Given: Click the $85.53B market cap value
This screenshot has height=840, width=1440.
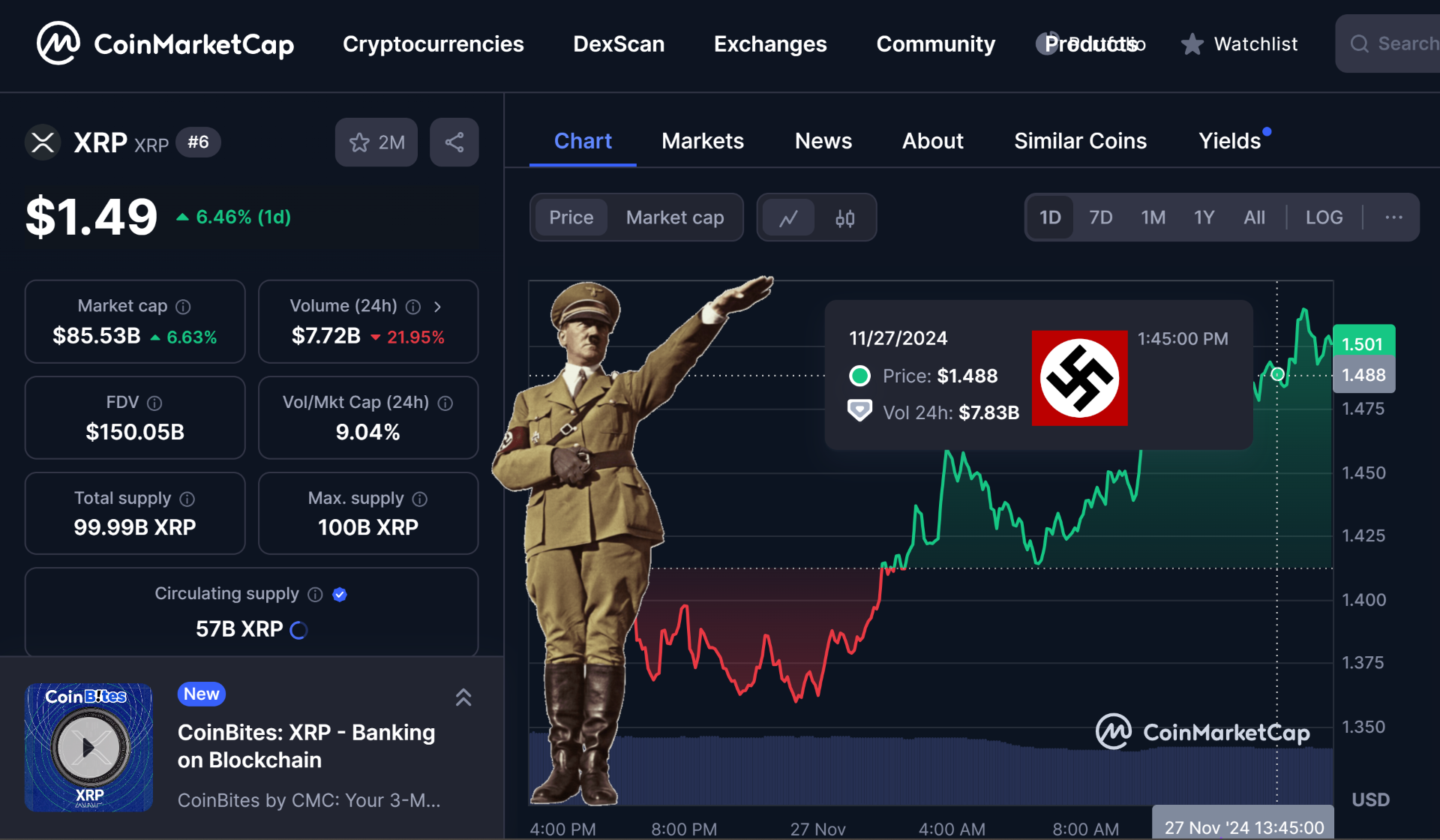Looking at the screenshot, I should (x=97, y=336).
